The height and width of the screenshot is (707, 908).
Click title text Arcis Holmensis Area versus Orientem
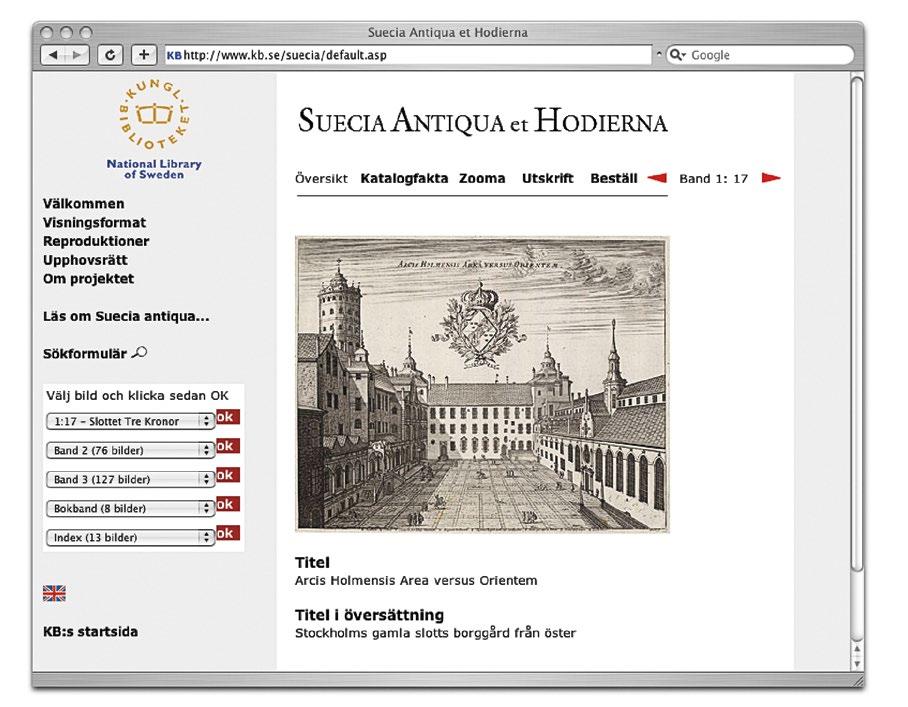tap(416, 580)
